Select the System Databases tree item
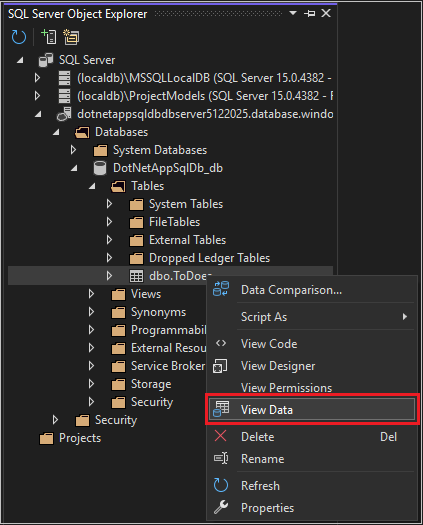The width and height of the screenshot is (423, 525). click(x=160, y=150)
